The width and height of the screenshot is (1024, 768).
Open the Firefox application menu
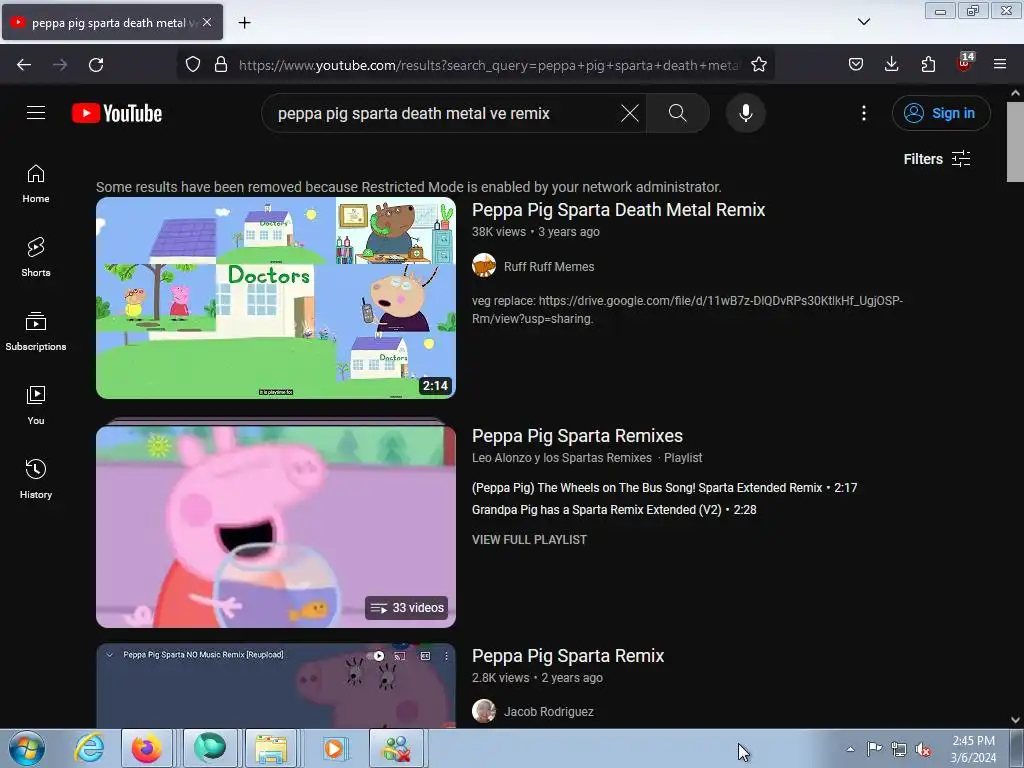tap(1000, 65)
